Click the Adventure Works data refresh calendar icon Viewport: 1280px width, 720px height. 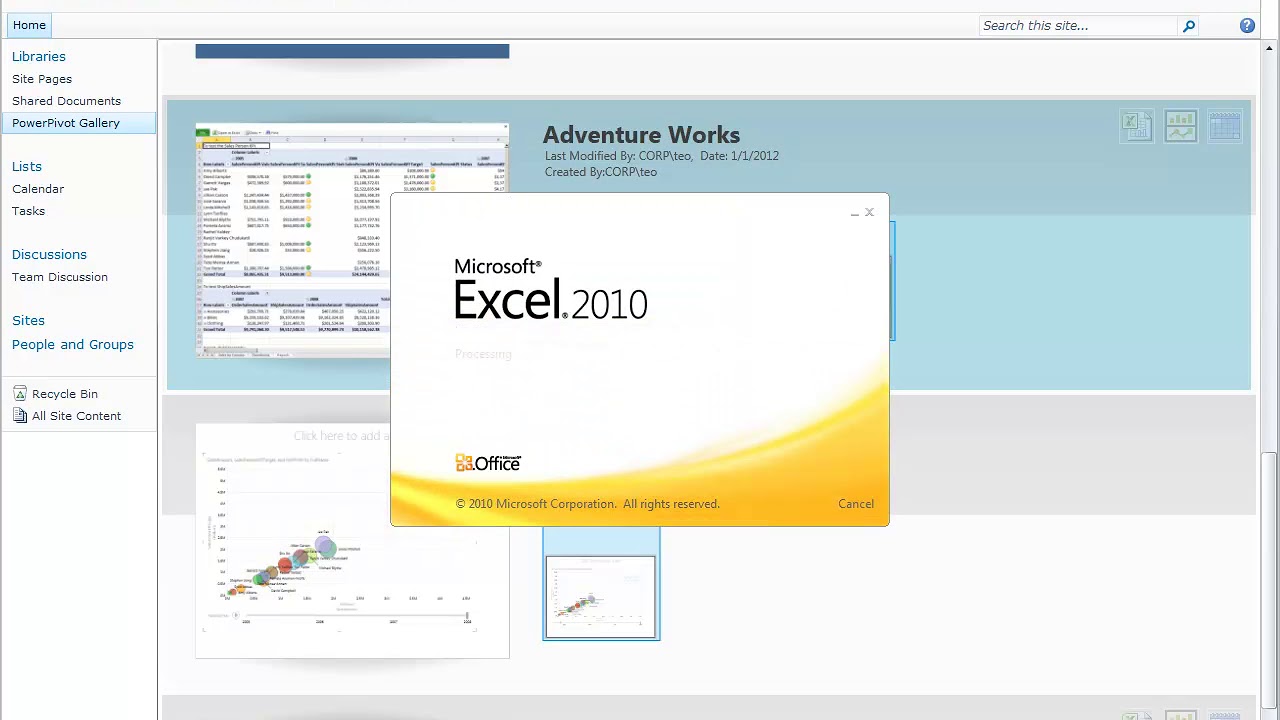coord(1225,126)
